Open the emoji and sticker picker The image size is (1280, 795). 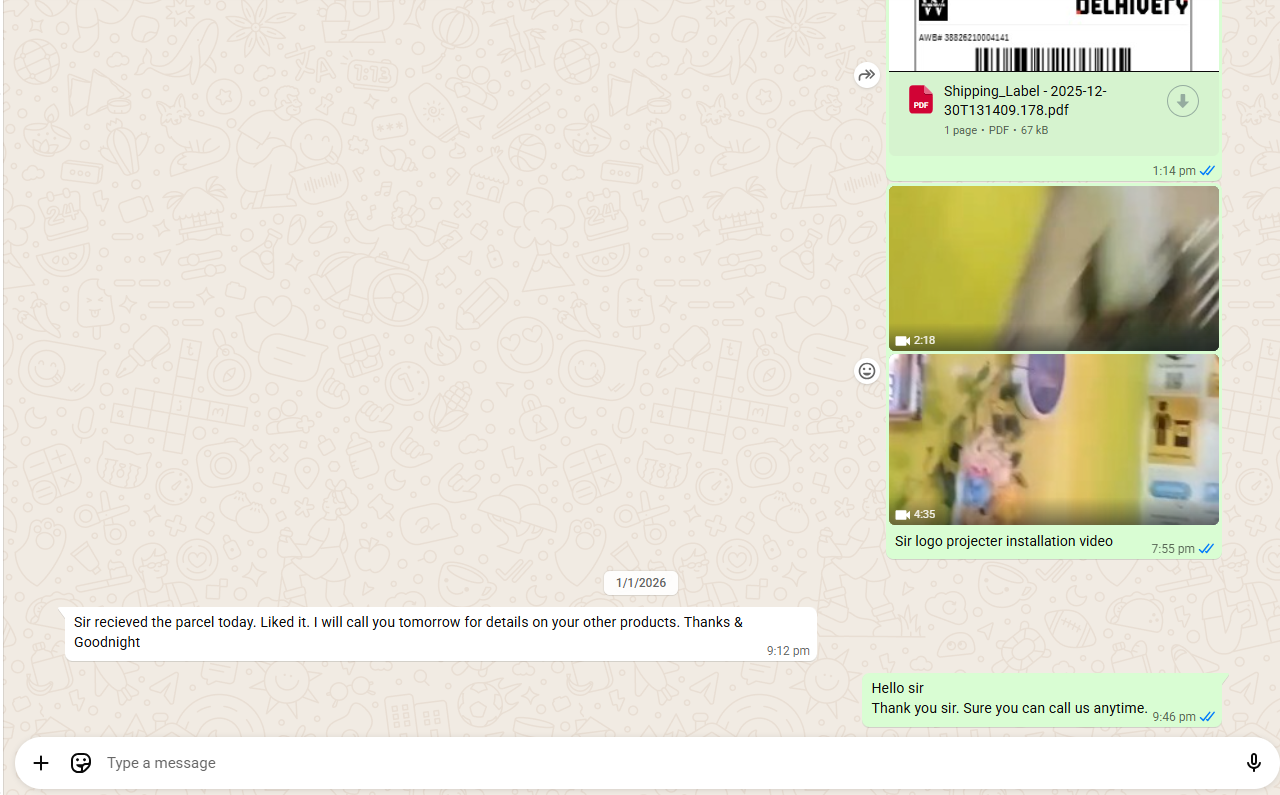(81, 763)
